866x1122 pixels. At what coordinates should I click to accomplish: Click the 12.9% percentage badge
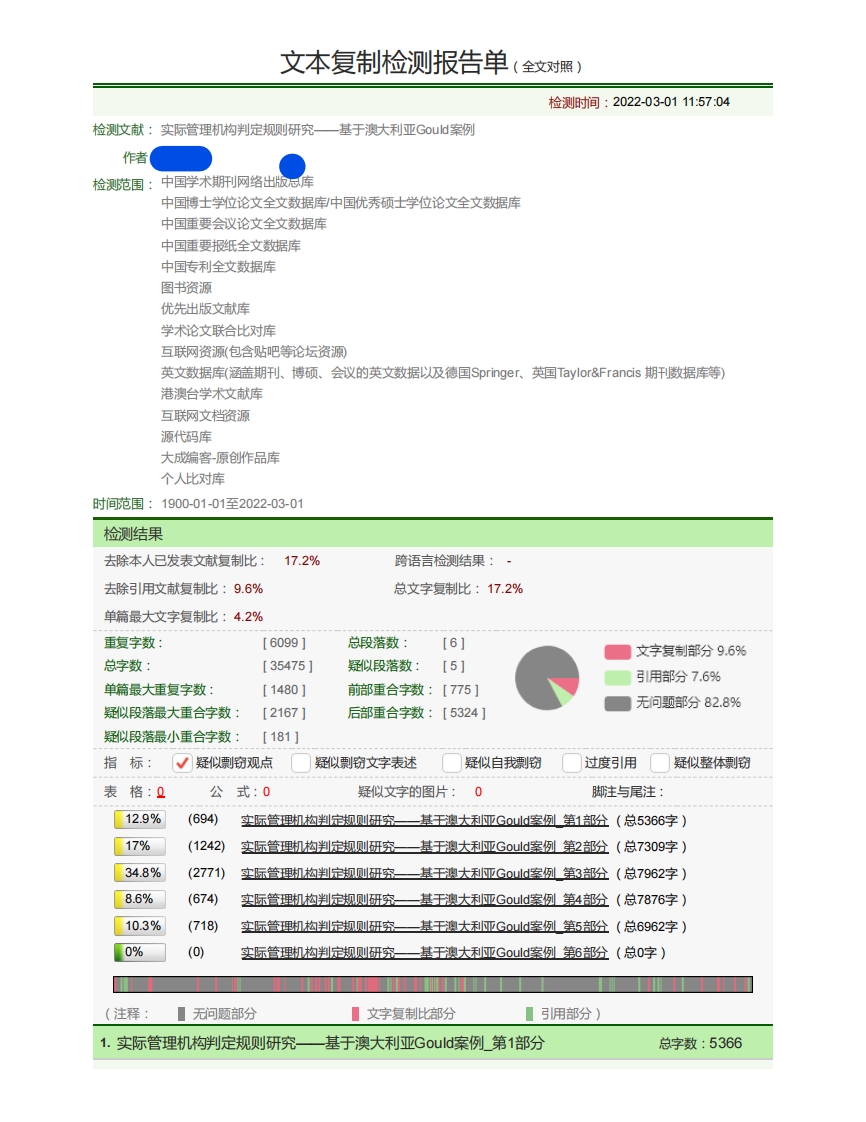pyautogui.click(x=140, y=820)
